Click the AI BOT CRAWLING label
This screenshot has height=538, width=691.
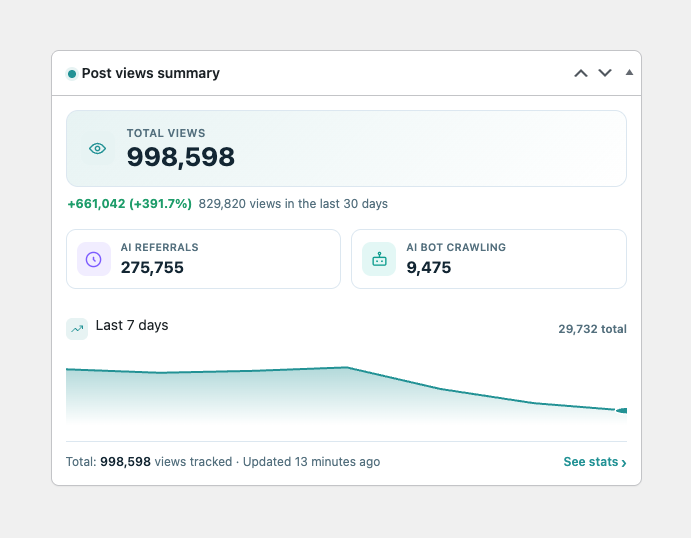tap(456, 247)
